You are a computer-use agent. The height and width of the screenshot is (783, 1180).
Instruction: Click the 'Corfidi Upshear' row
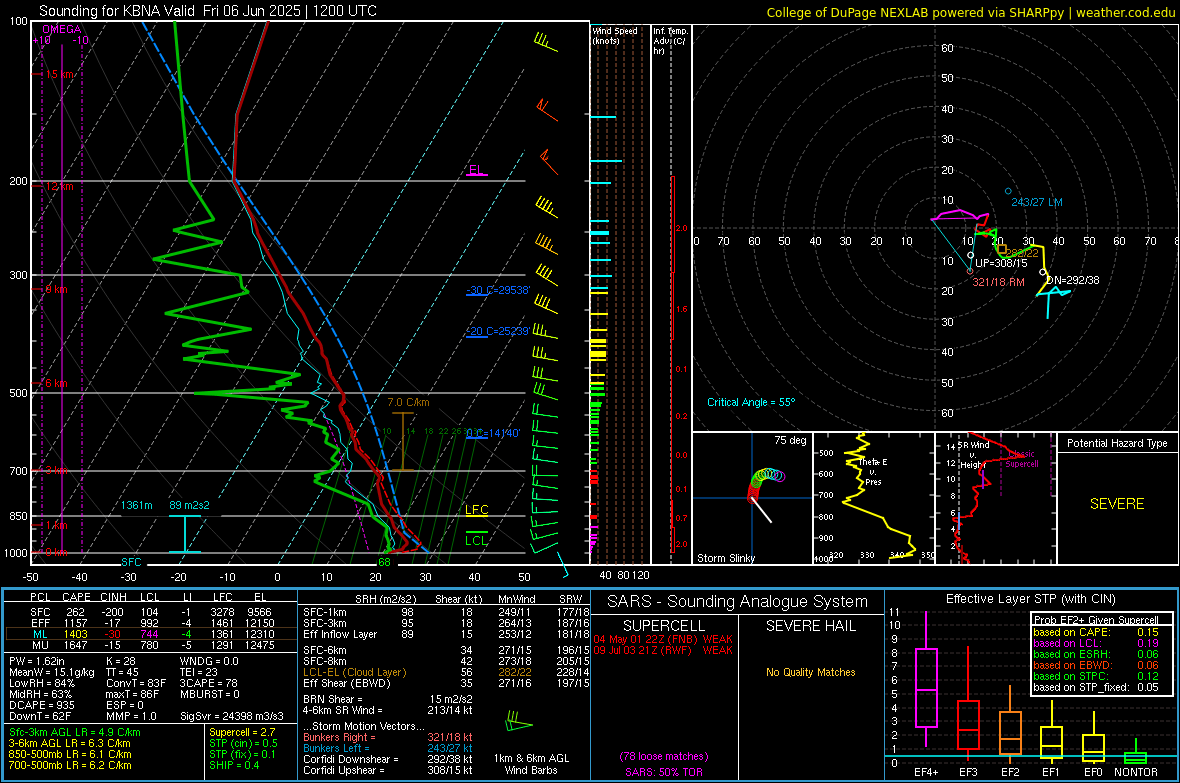click(388, 770)
